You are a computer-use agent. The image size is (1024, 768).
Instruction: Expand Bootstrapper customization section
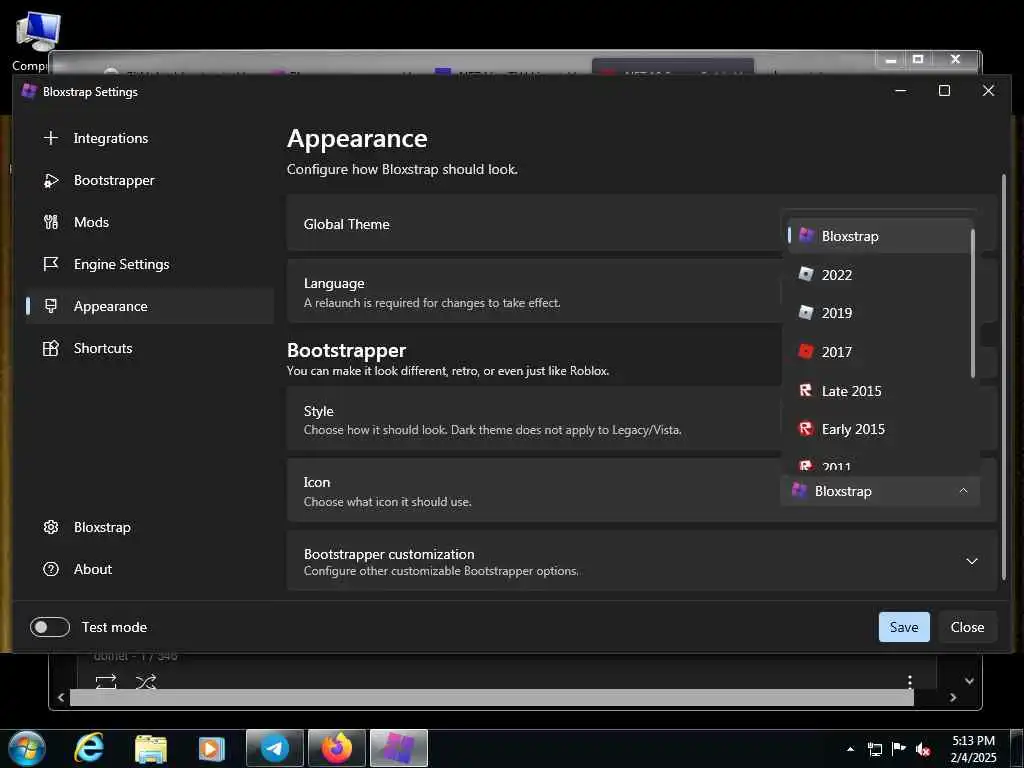coord(642,561)
